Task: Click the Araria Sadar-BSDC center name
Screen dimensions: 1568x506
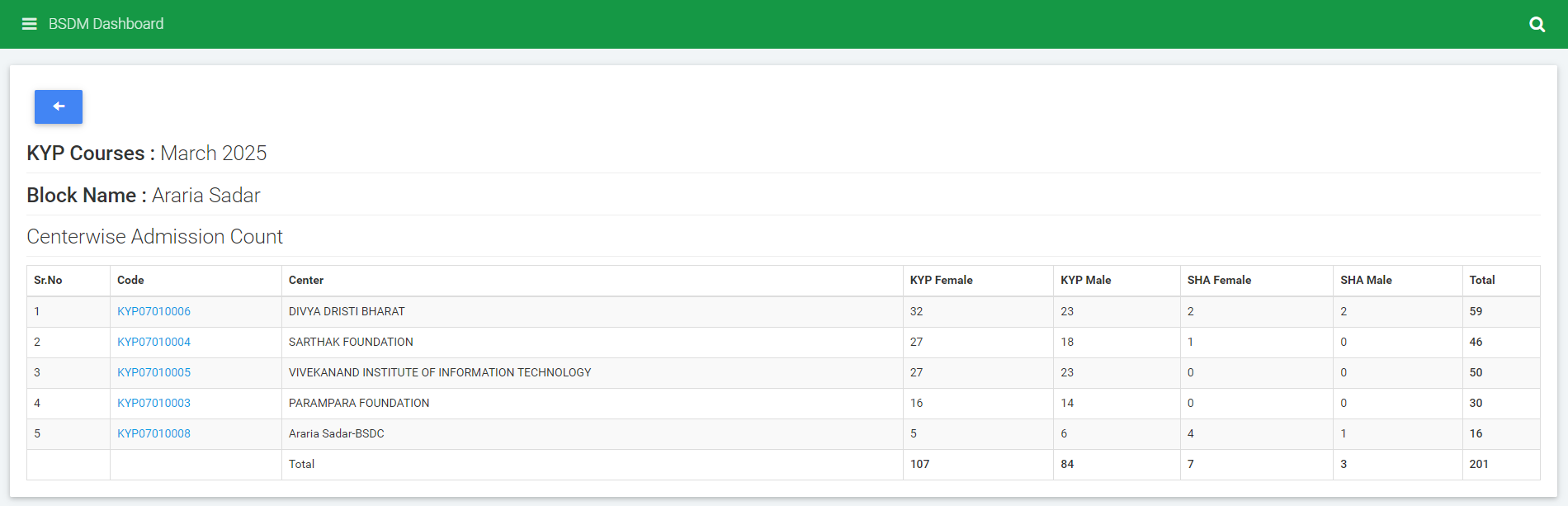Action: click(x=337, y=433)
